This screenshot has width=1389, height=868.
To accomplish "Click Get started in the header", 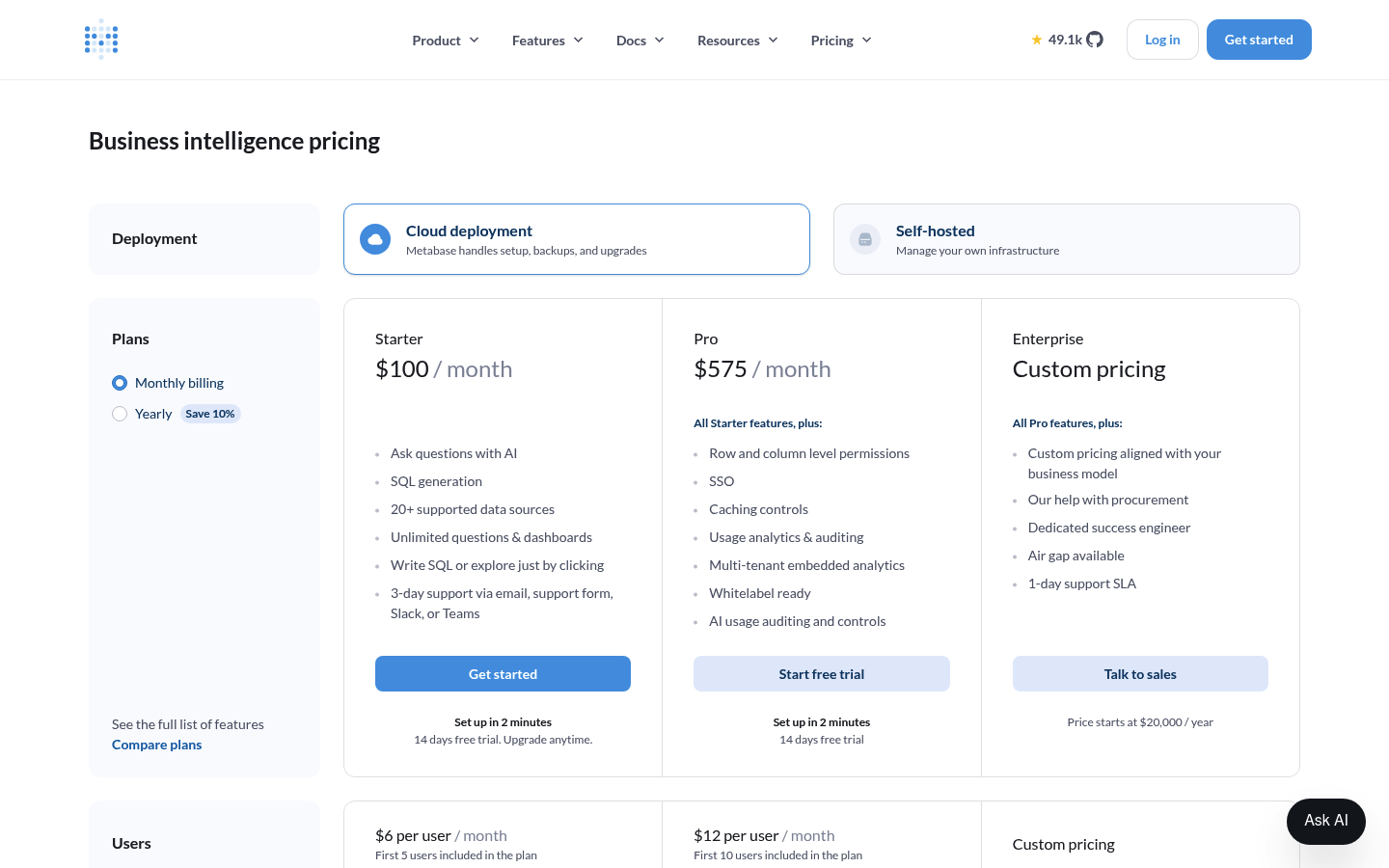I will (x=1259, y=40).
